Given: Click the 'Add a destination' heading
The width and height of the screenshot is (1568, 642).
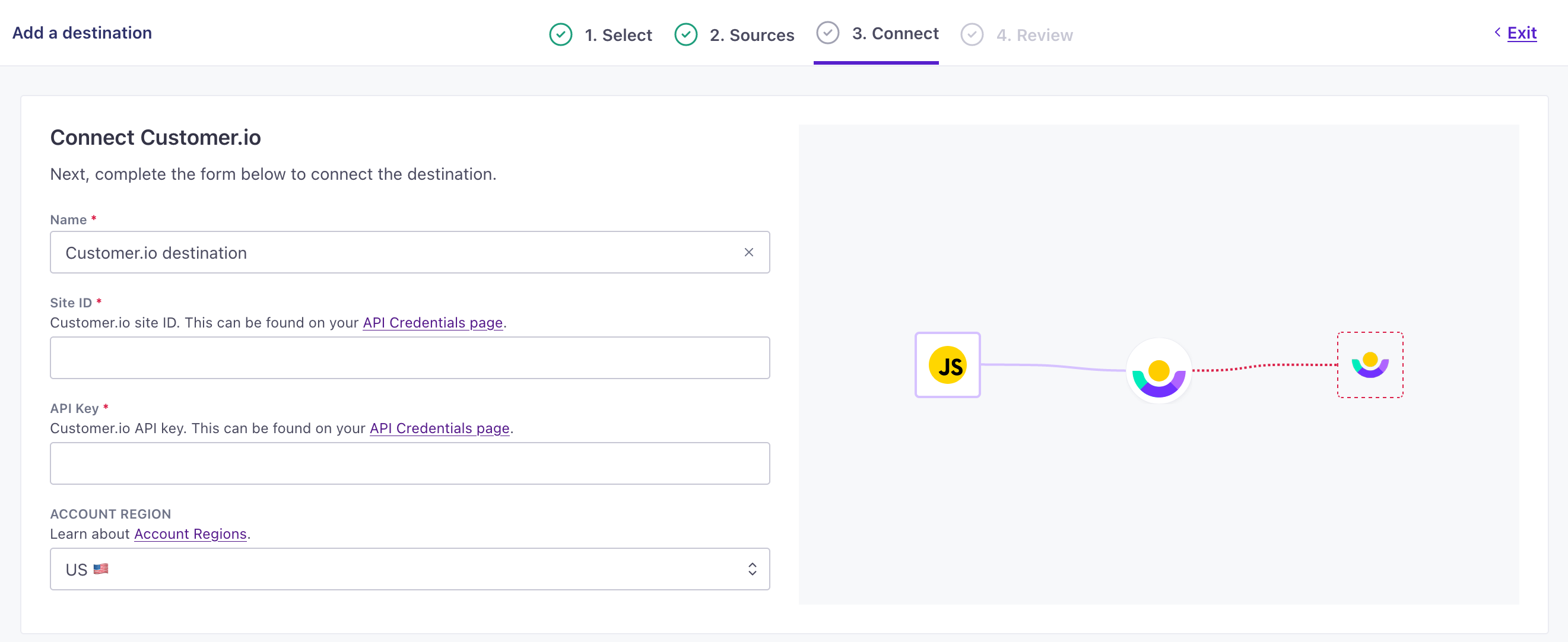Looking at the screenshot, I should (x=82, y=33).
